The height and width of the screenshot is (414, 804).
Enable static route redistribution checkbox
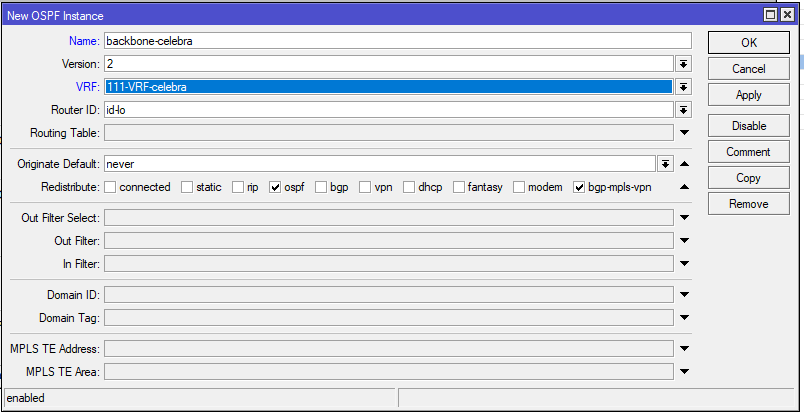pyautogui.click(x=188, y=187)
